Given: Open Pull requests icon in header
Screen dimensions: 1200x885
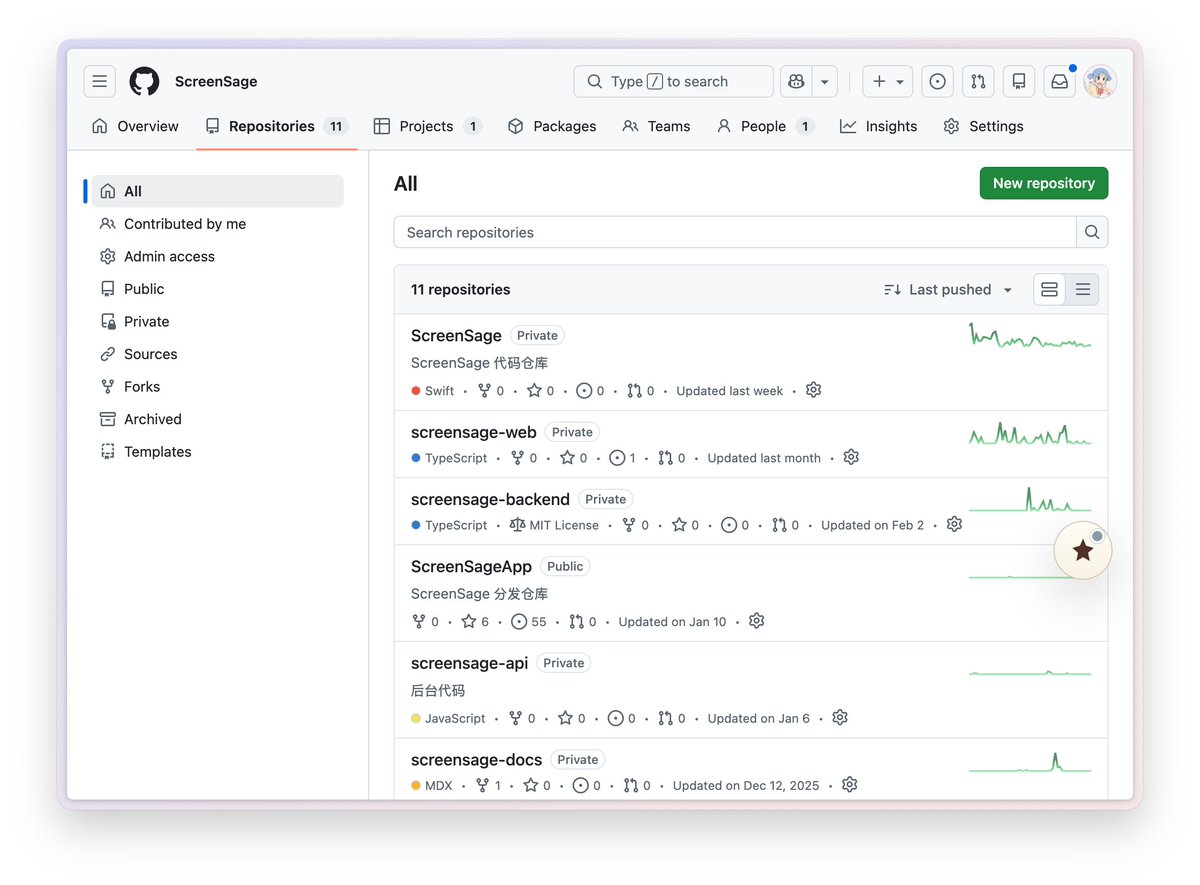Looking at the screenshot, I should pos(978,81).
